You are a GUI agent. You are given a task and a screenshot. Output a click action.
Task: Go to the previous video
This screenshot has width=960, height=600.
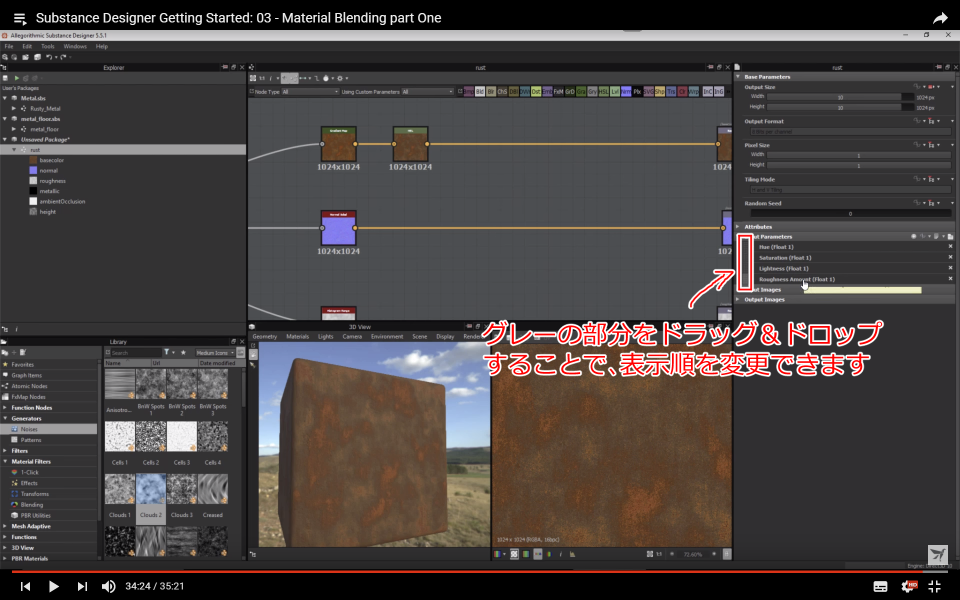25,586
